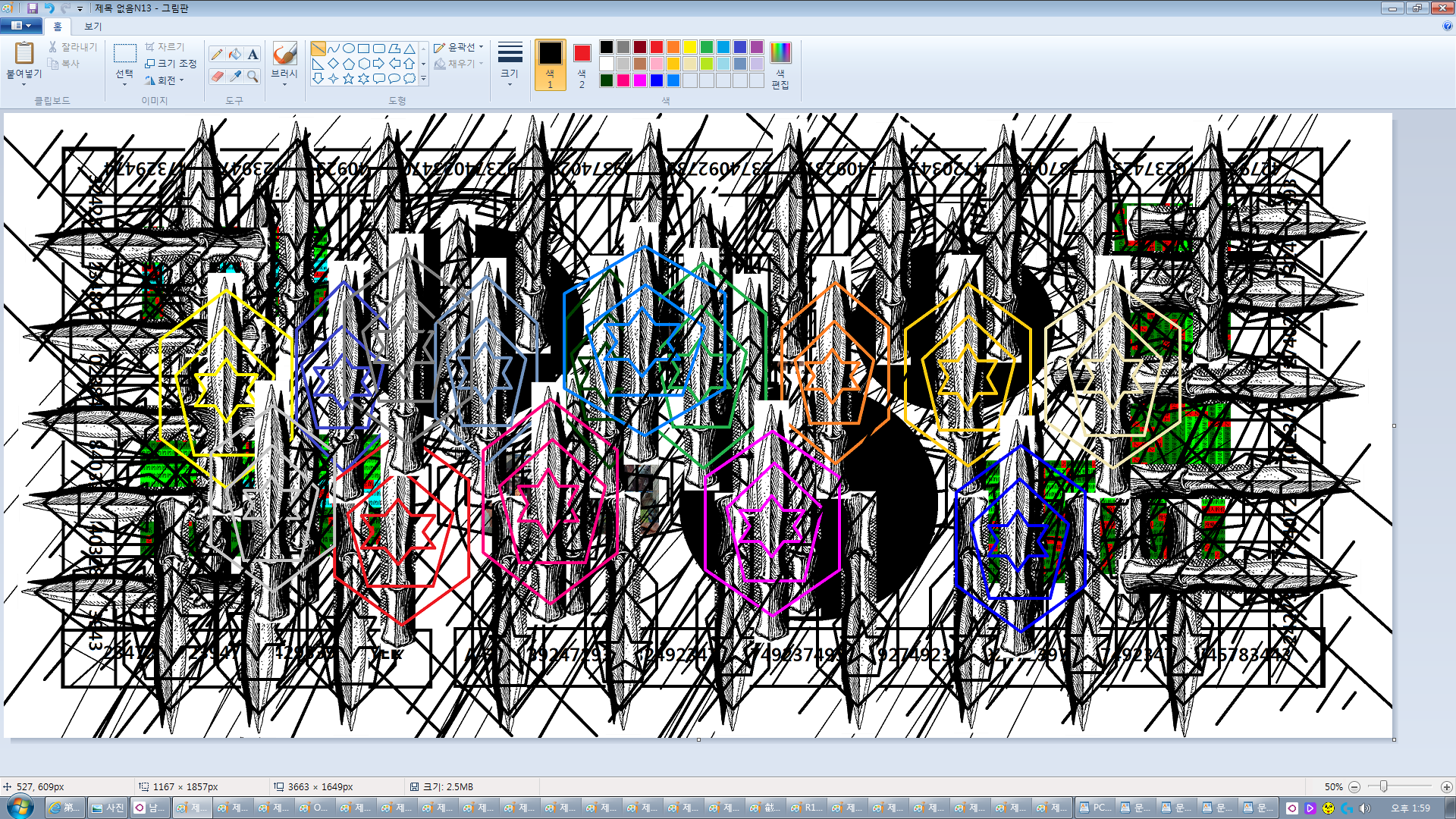Open the PC taskbar window button
1456x819 pixels.
[1095, 808]
